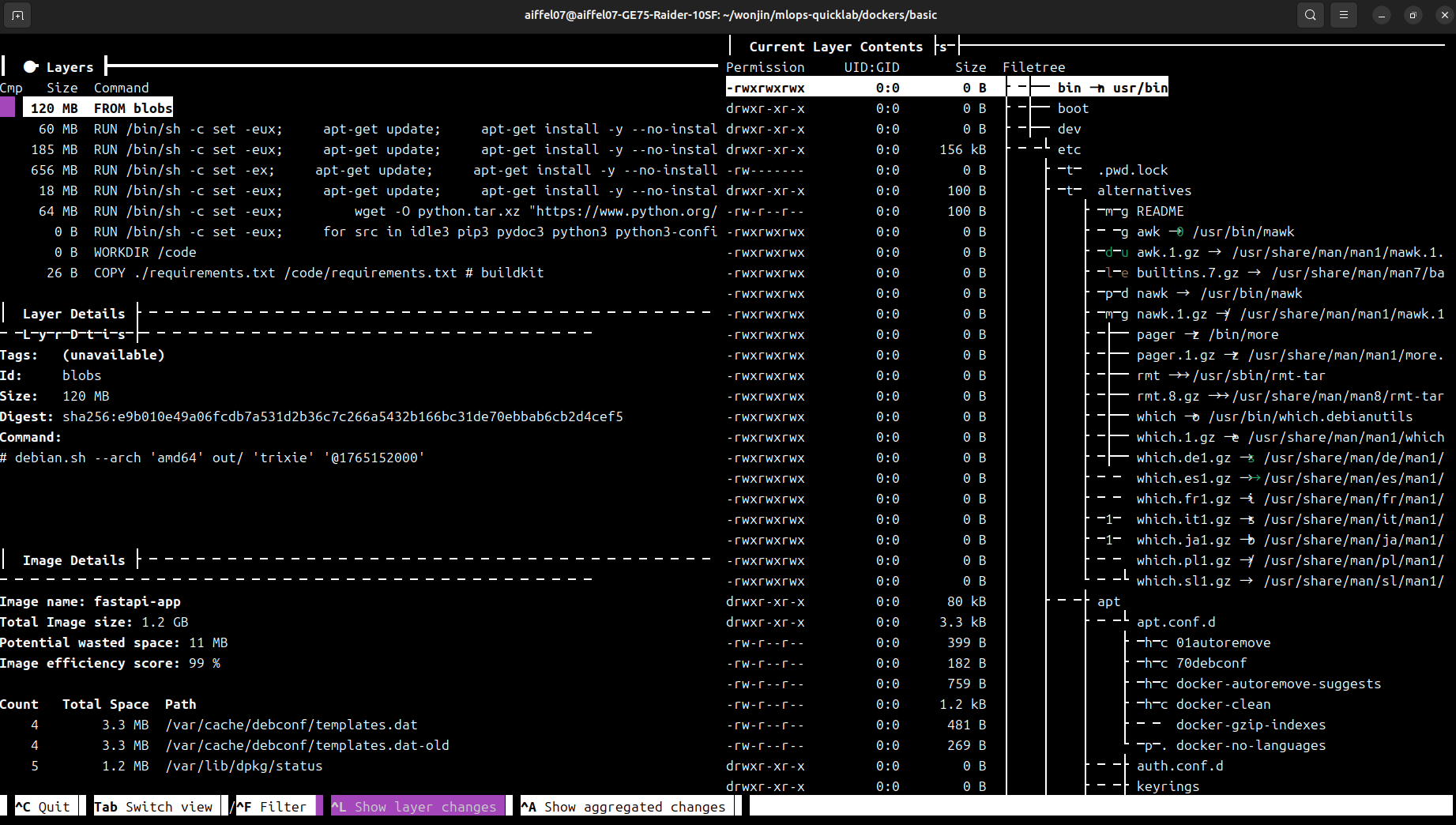This screenshot has width=1456, height=825.
Task: Click the Layers pane title
Action: [70, 67]
